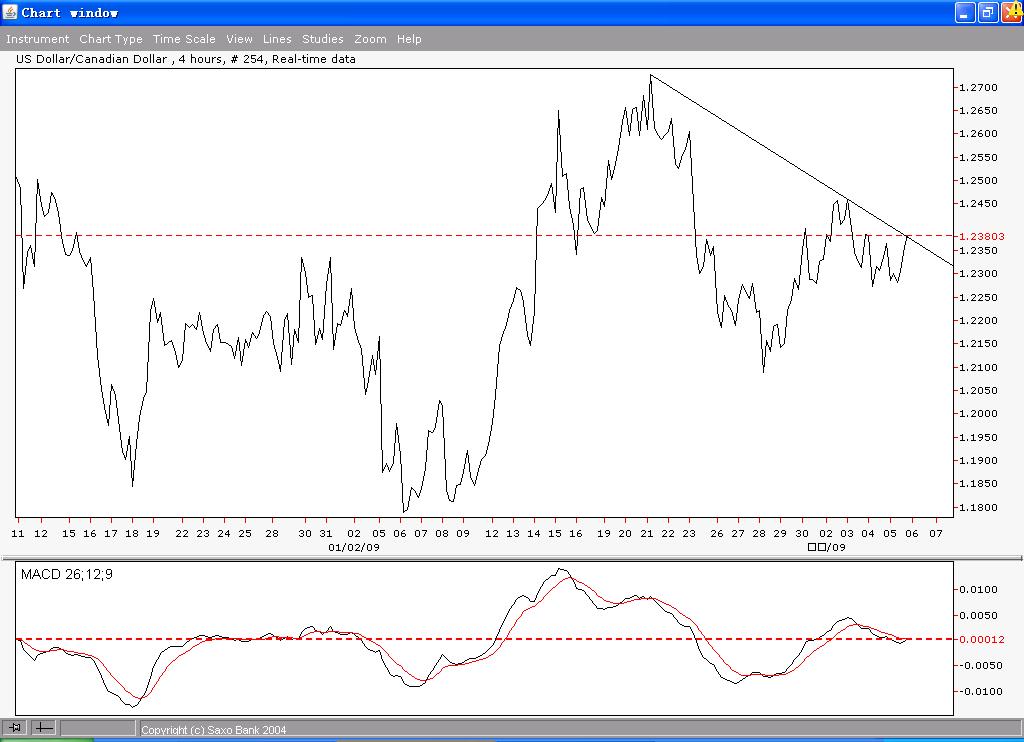The image size is (1024, 742).
Task: Click the 1.2700 price axis label
Action: click(x=978, y=88)
